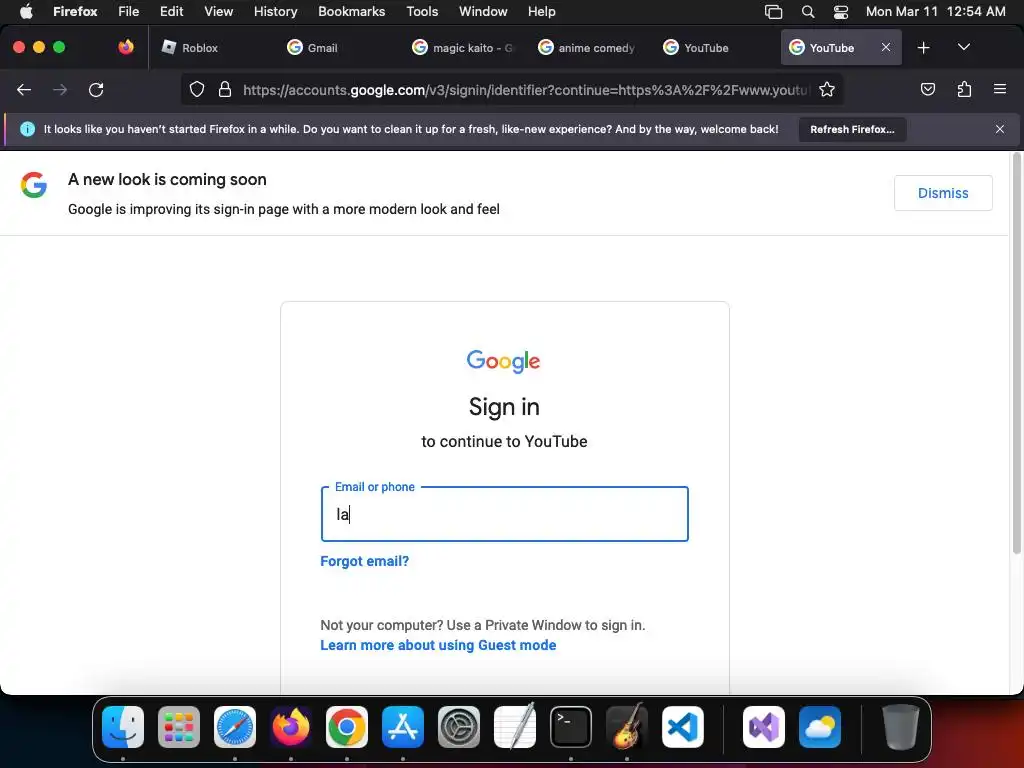Switch to the anime comedy tab
Image resolution: width=1024 pixels, height=768 pixels.
(x=587, y=48)
